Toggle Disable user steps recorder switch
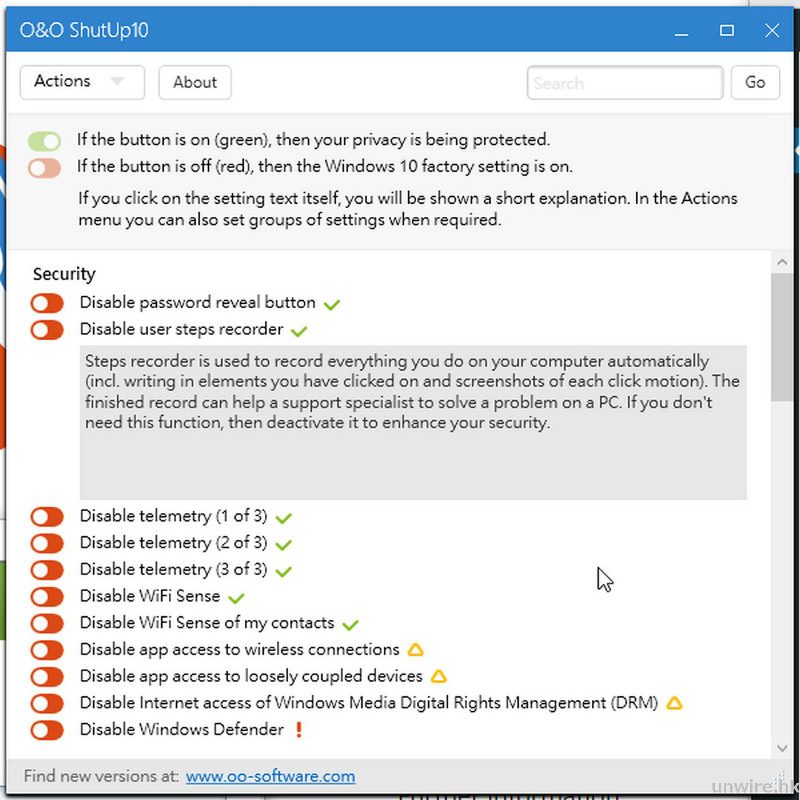The height and width of the screenshot is (800, 800). tap(47, 330)
